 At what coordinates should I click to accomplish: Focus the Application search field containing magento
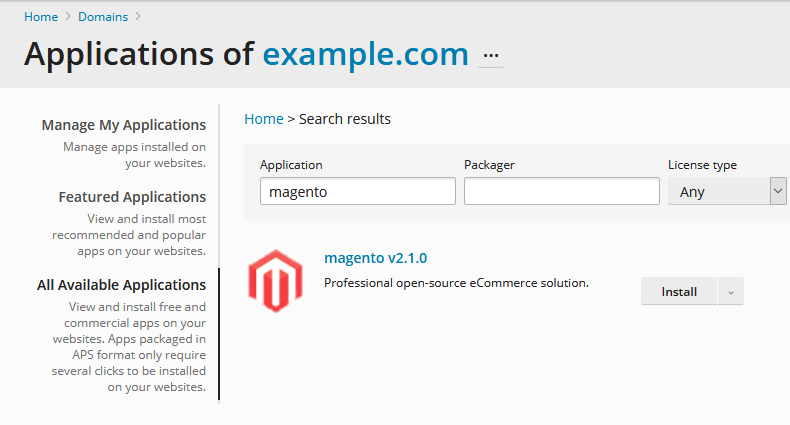click(x=358, y=191)
